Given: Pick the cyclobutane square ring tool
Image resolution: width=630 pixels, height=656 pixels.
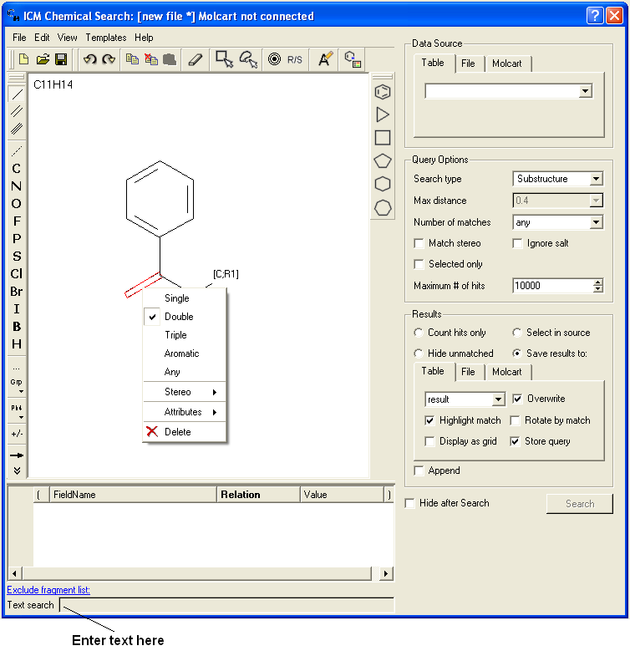Looking at the screenshot, I should pos(382,138).
